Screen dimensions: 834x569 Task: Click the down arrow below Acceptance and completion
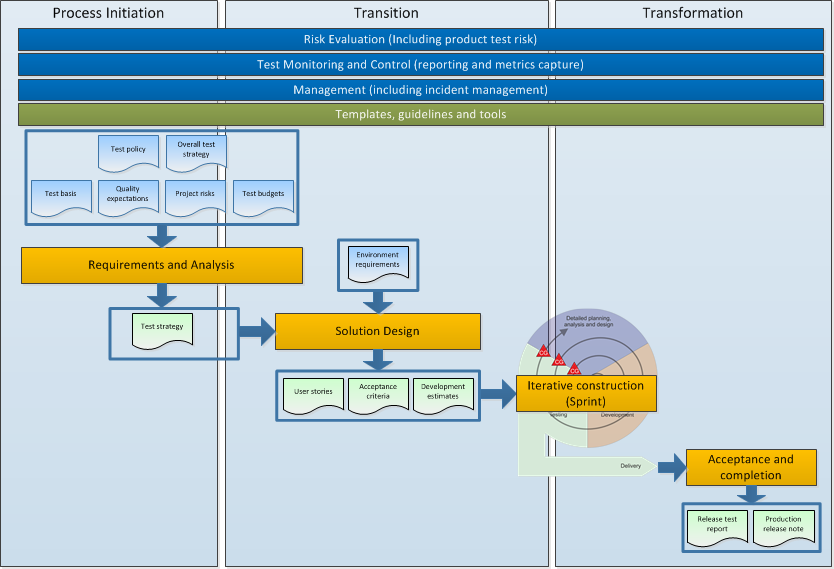tap(751, 494)
